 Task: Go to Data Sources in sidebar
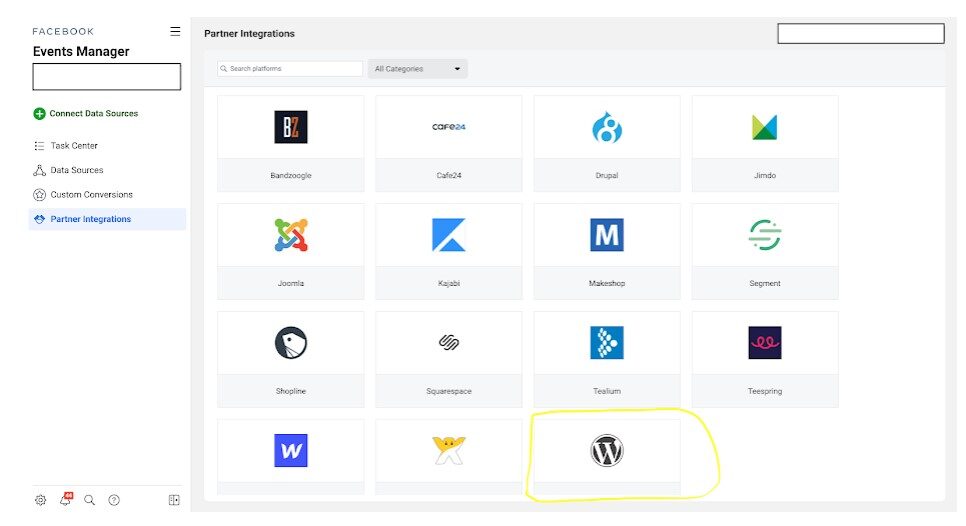coord(76,170)
